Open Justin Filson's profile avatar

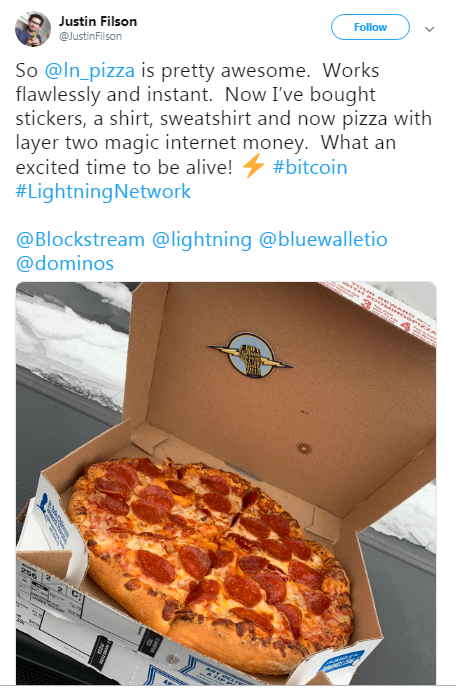[x=33, y=29]
